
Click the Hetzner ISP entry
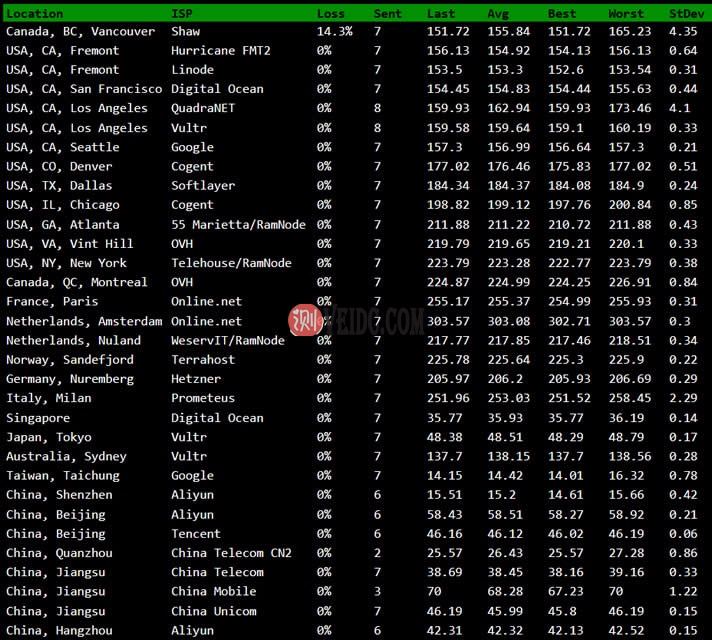coord(196,379)
